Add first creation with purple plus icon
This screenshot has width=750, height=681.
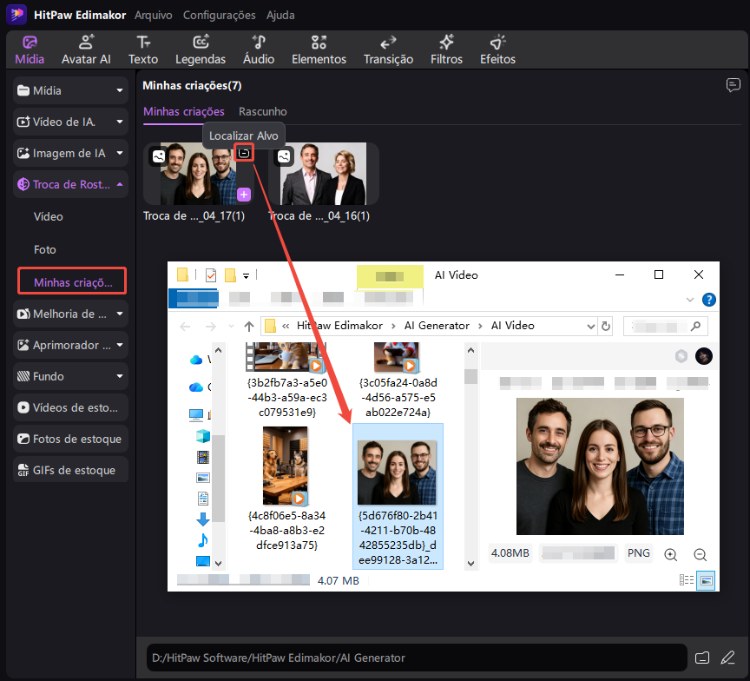[244, 195]
